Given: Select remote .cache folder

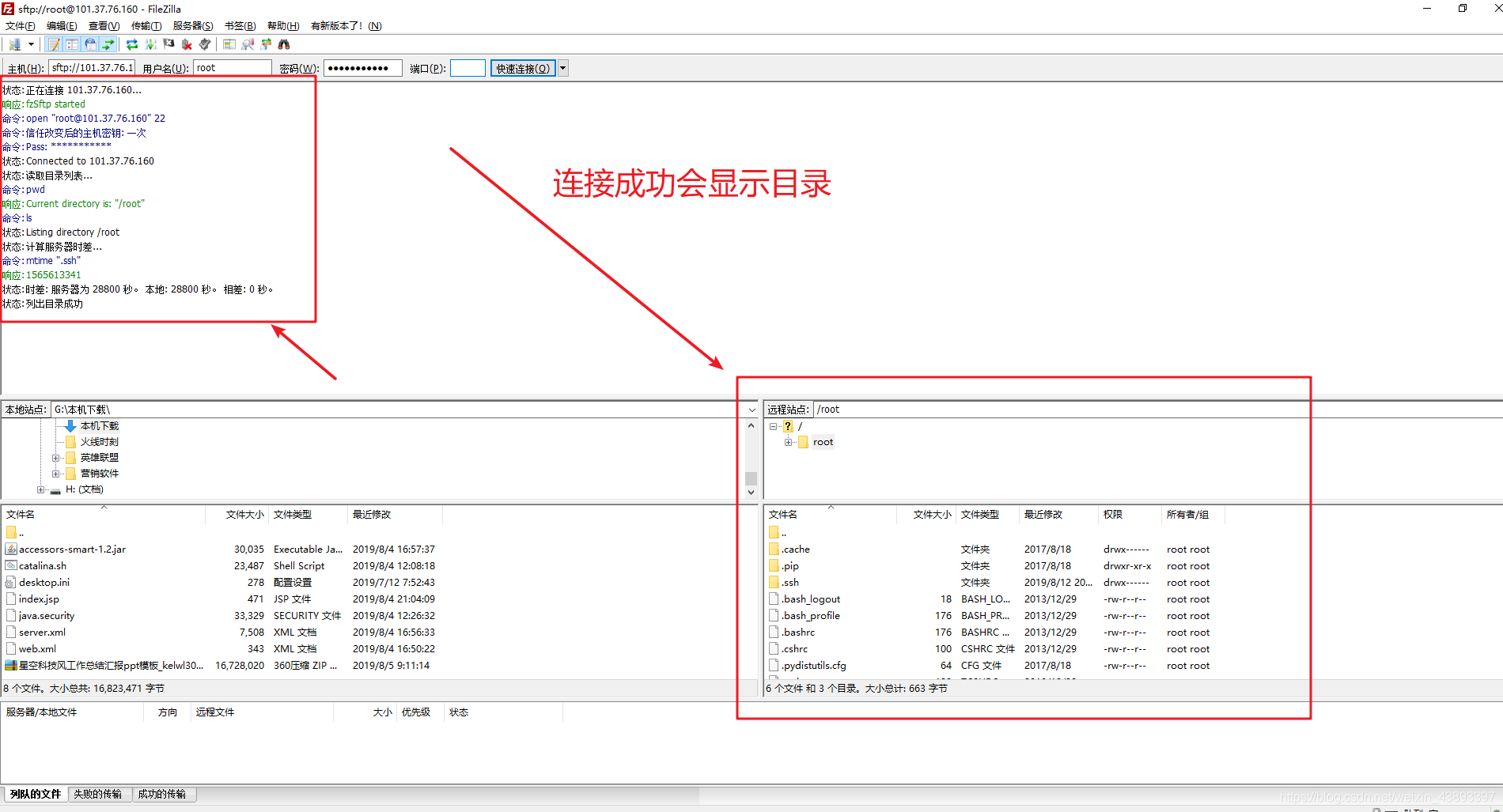Looking at the screenshot, I should click(796, 550).
